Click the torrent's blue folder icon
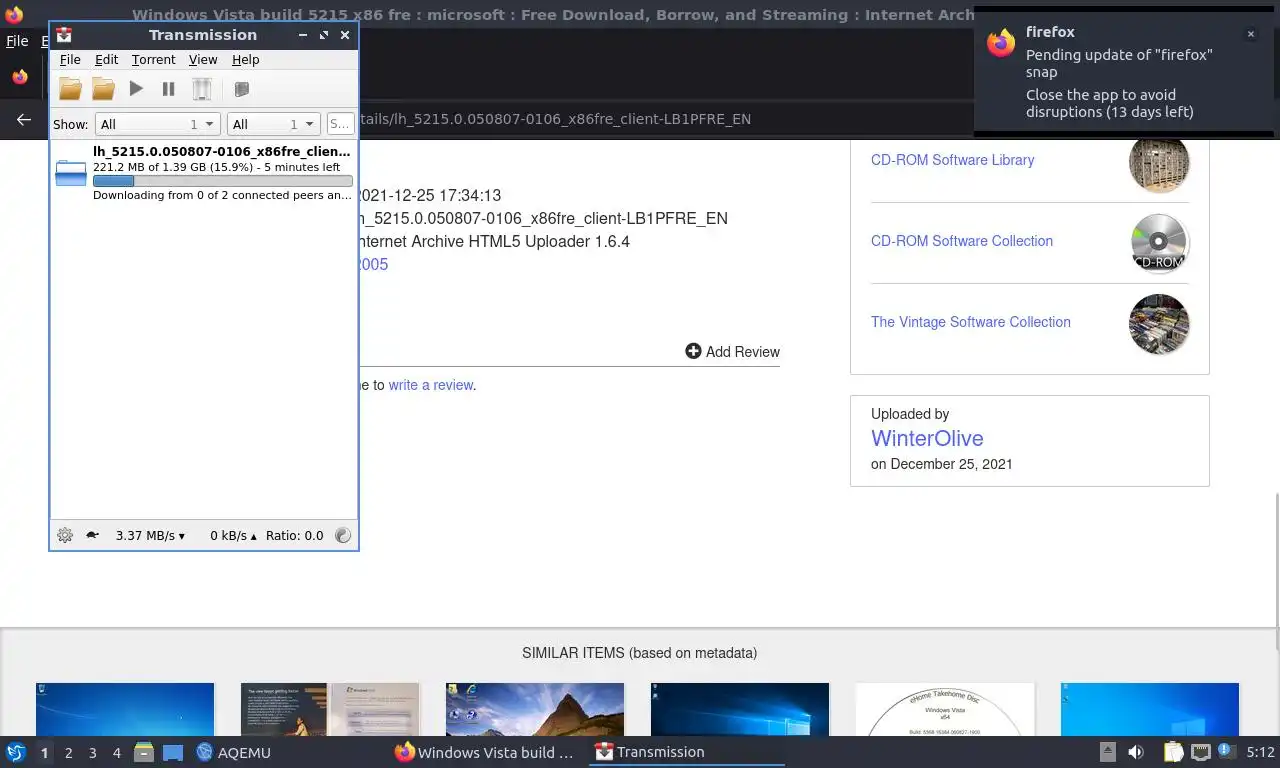 71,173
